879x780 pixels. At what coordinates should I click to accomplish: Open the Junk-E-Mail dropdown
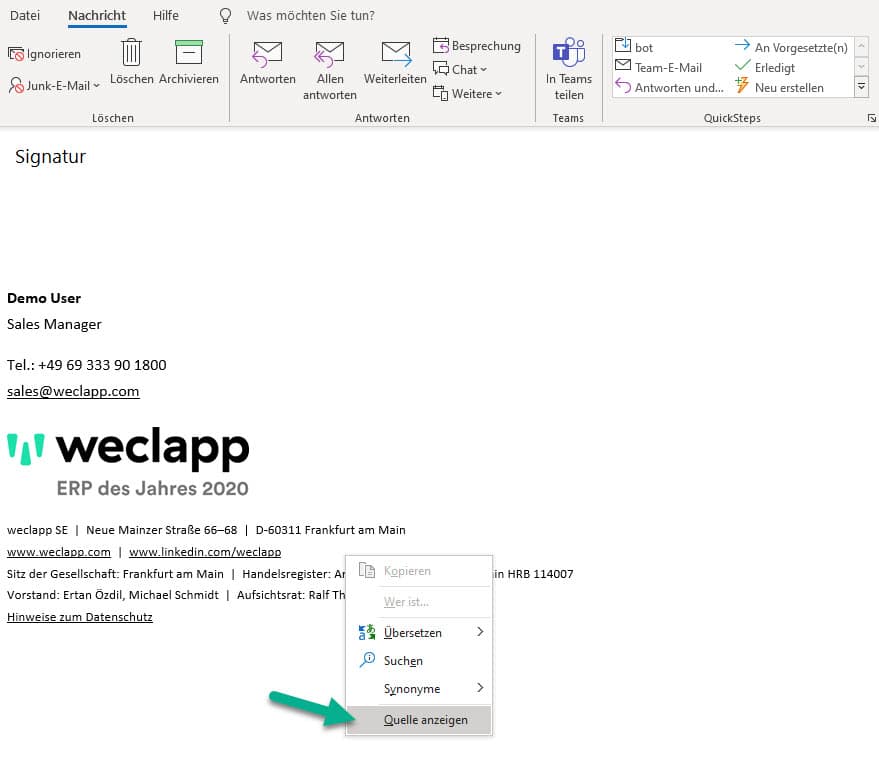click(54, 86)
